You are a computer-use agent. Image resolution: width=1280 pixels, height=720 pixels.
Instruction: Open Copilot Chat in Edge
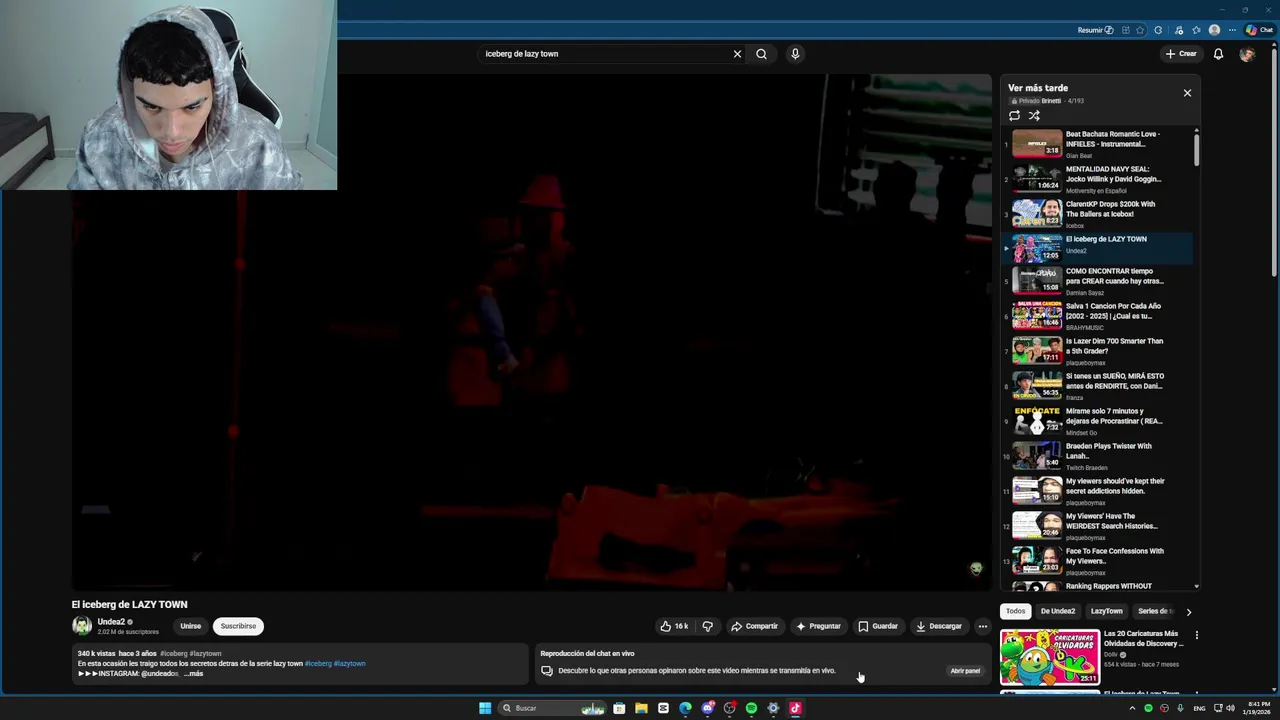tap(1259, 30)
